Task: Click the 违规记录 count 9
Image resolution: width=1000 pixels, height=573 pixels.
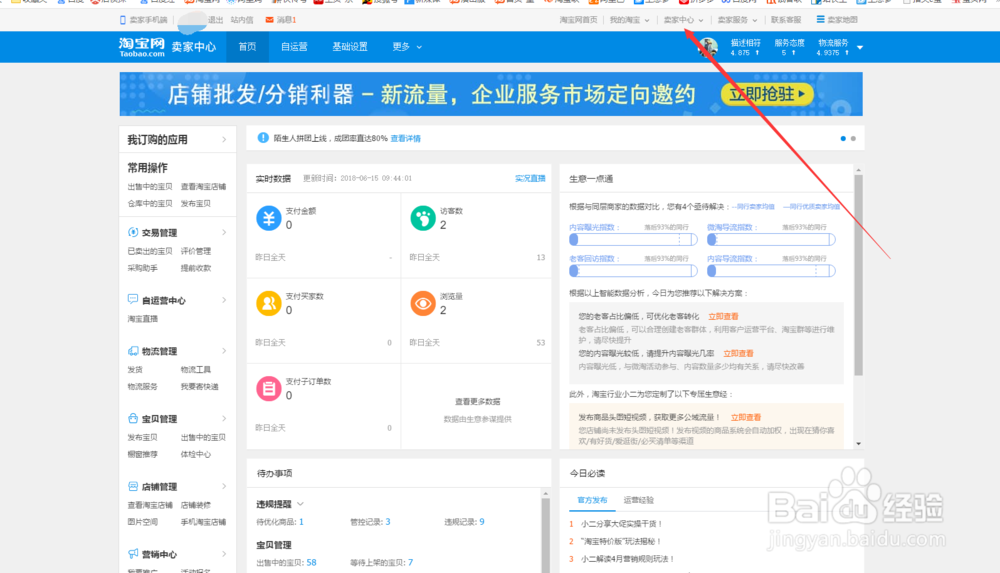Action: pyautogui.click(x=482, y=522)
